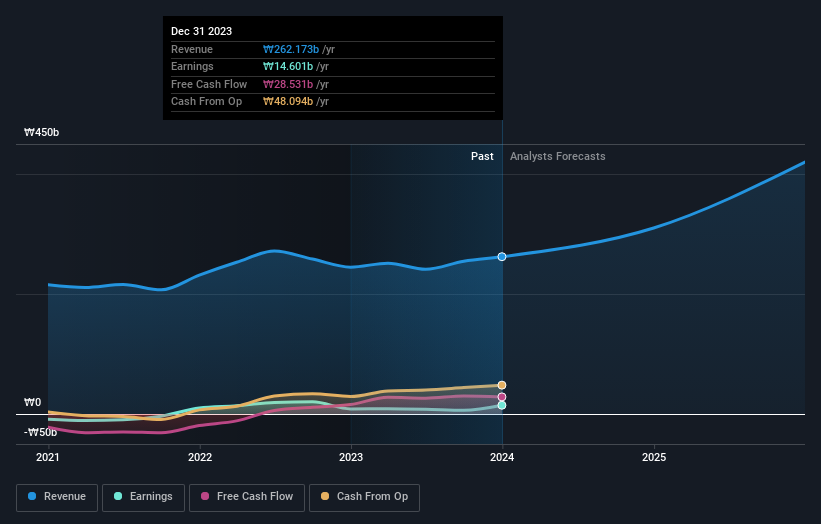Click the Cash From Op label in tooltip
This screenshot has height=524, width=821.
point(206,102)
